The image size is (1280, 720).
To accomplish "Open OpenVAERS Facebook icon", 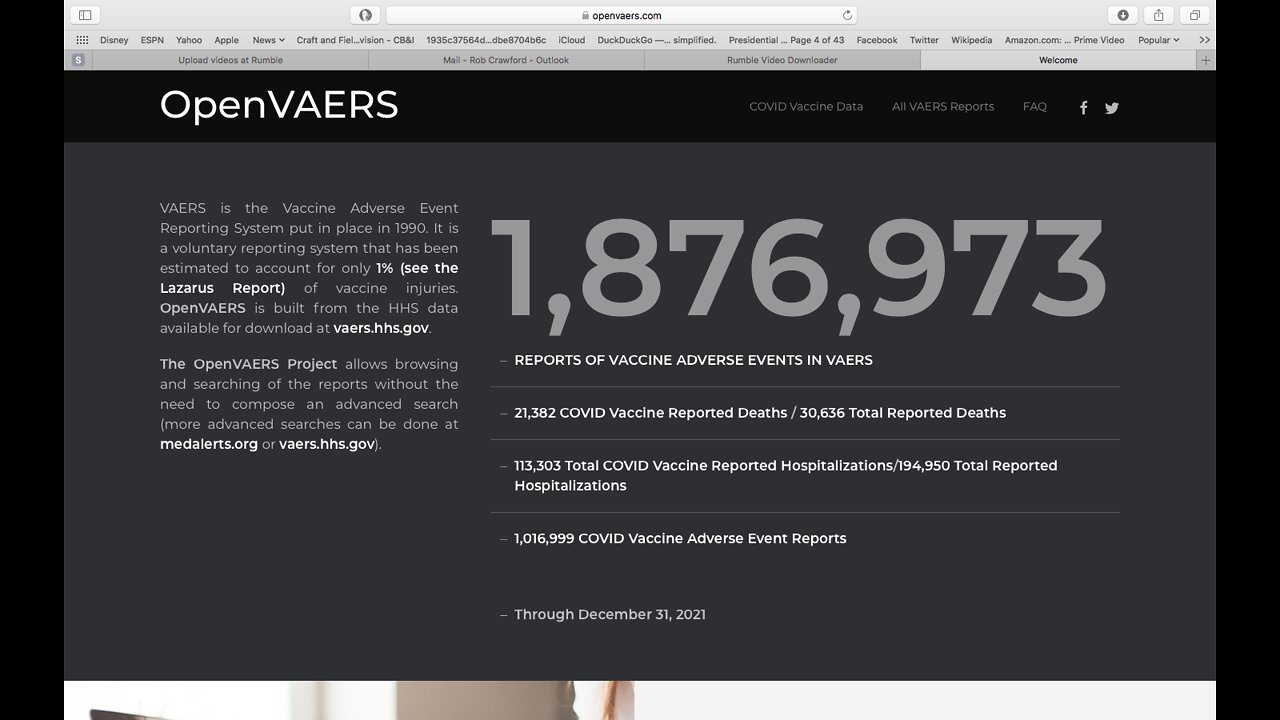I will (x=1083, y=108).
